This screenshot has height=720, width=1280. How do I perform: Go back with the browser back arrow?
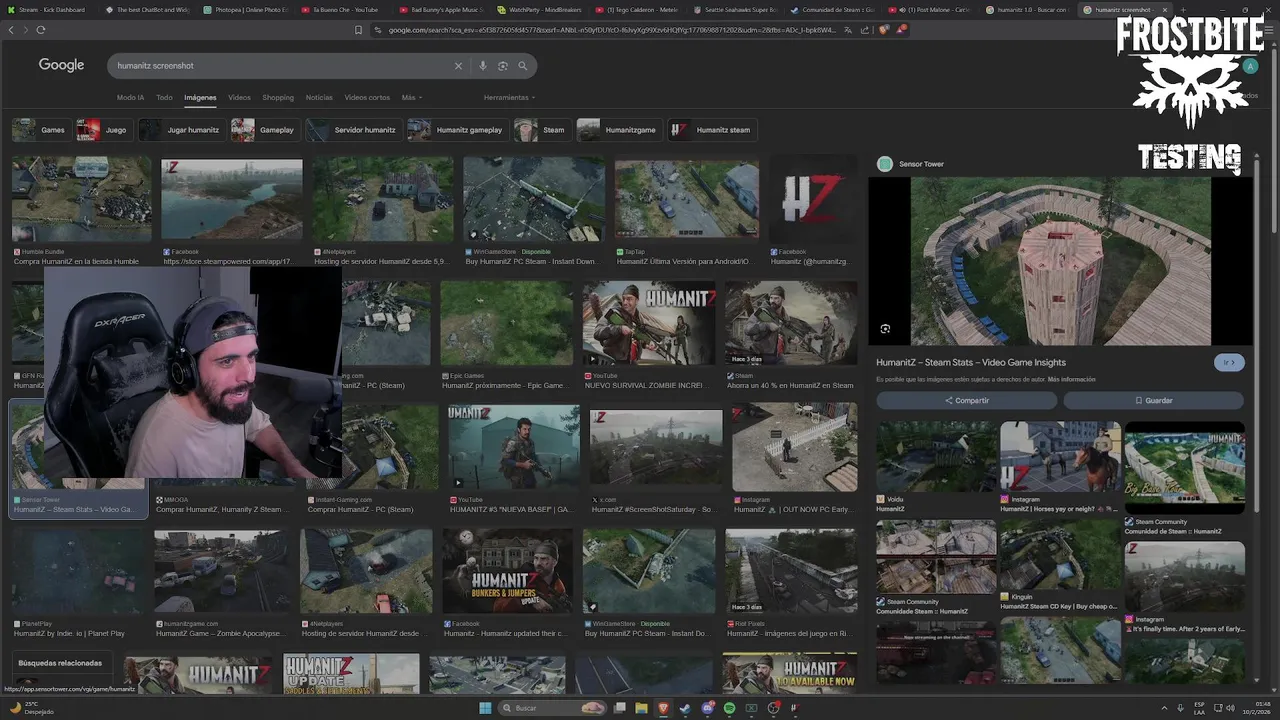pos(11,30)
